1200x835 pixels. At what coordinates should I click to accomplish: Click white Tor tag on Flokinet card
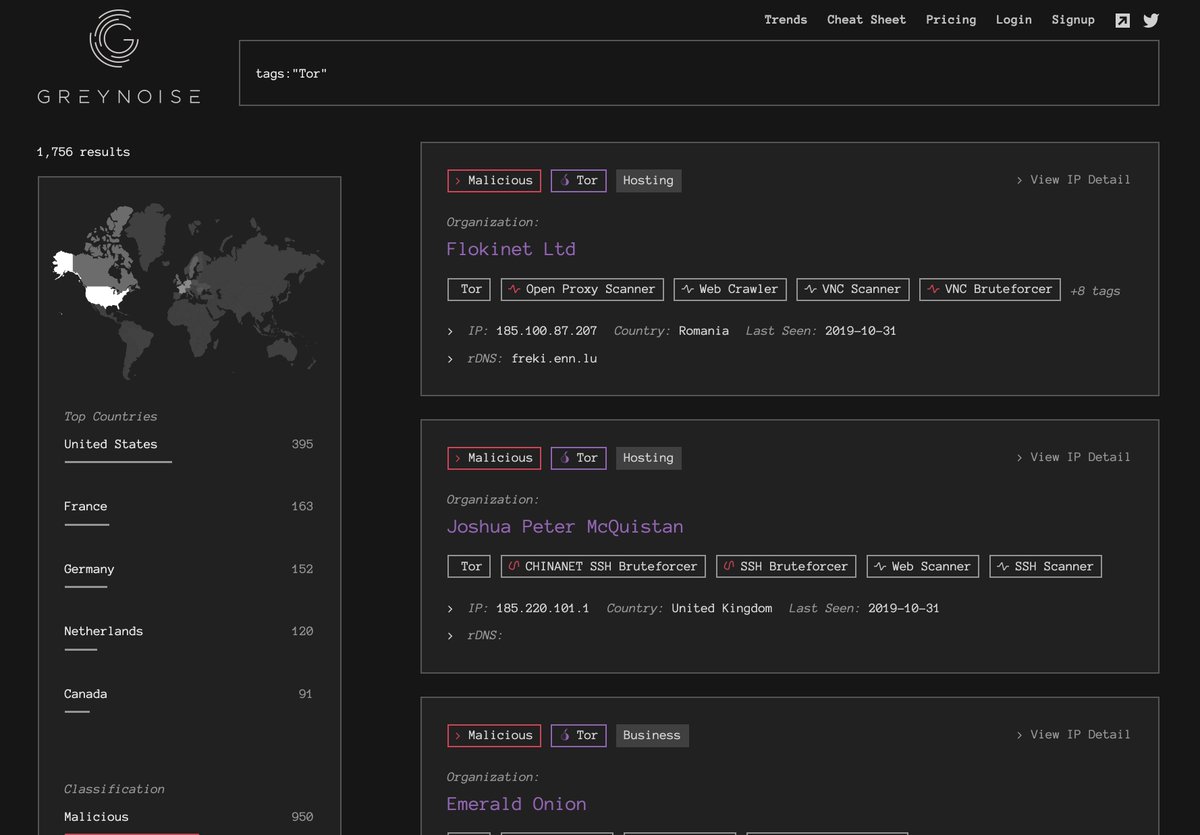point(470,289)
